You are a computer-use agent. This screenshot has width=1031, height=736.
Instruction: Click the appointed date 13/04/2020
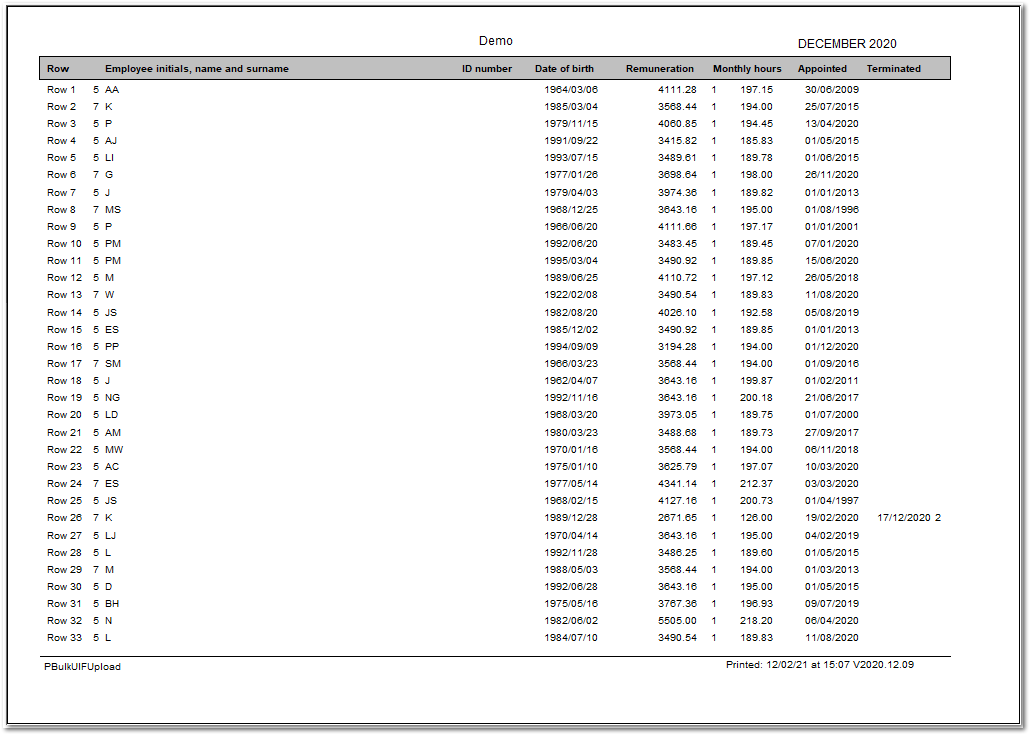832,124
